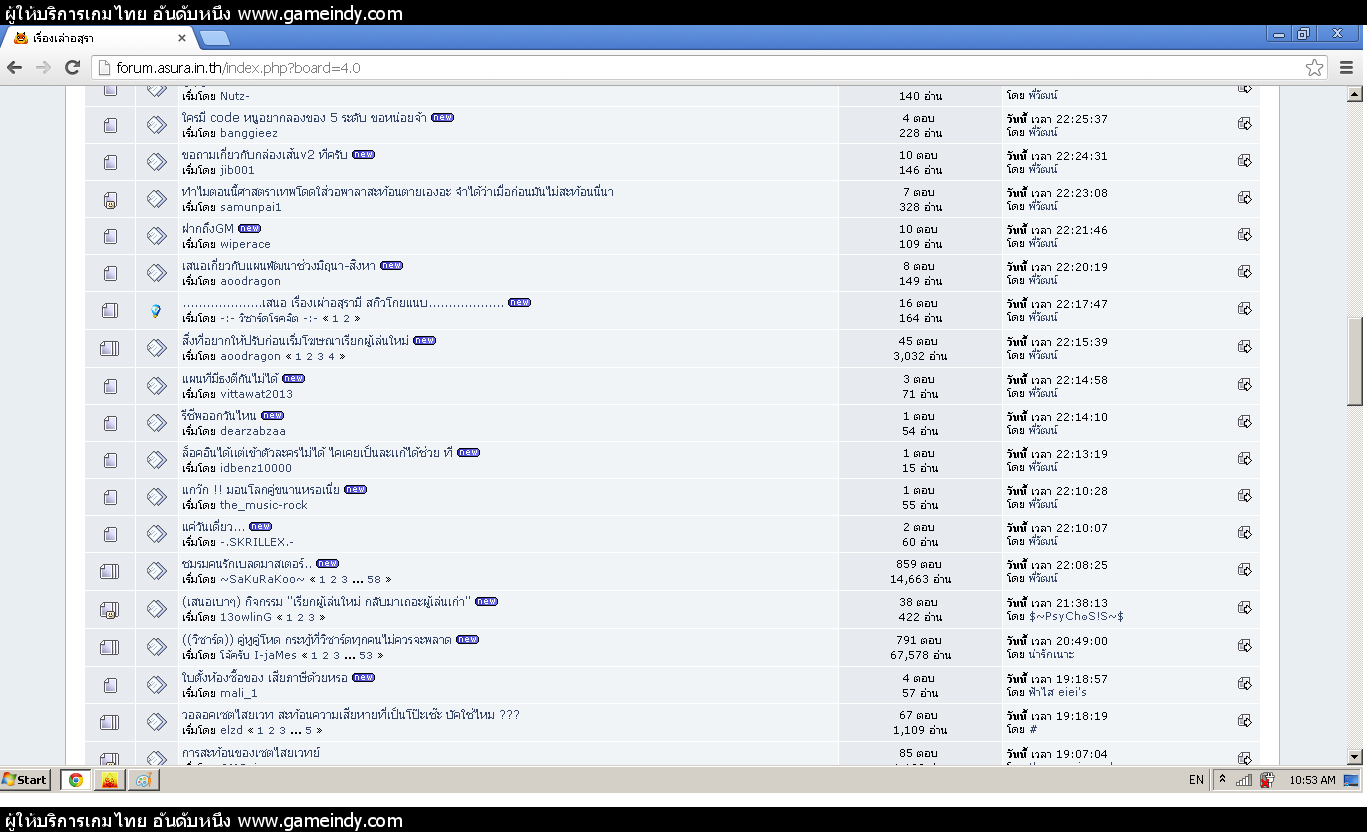Go to page 53 of I-jaMes topic
Viewport: 1367px width, 832px height.
click(366, 656)
